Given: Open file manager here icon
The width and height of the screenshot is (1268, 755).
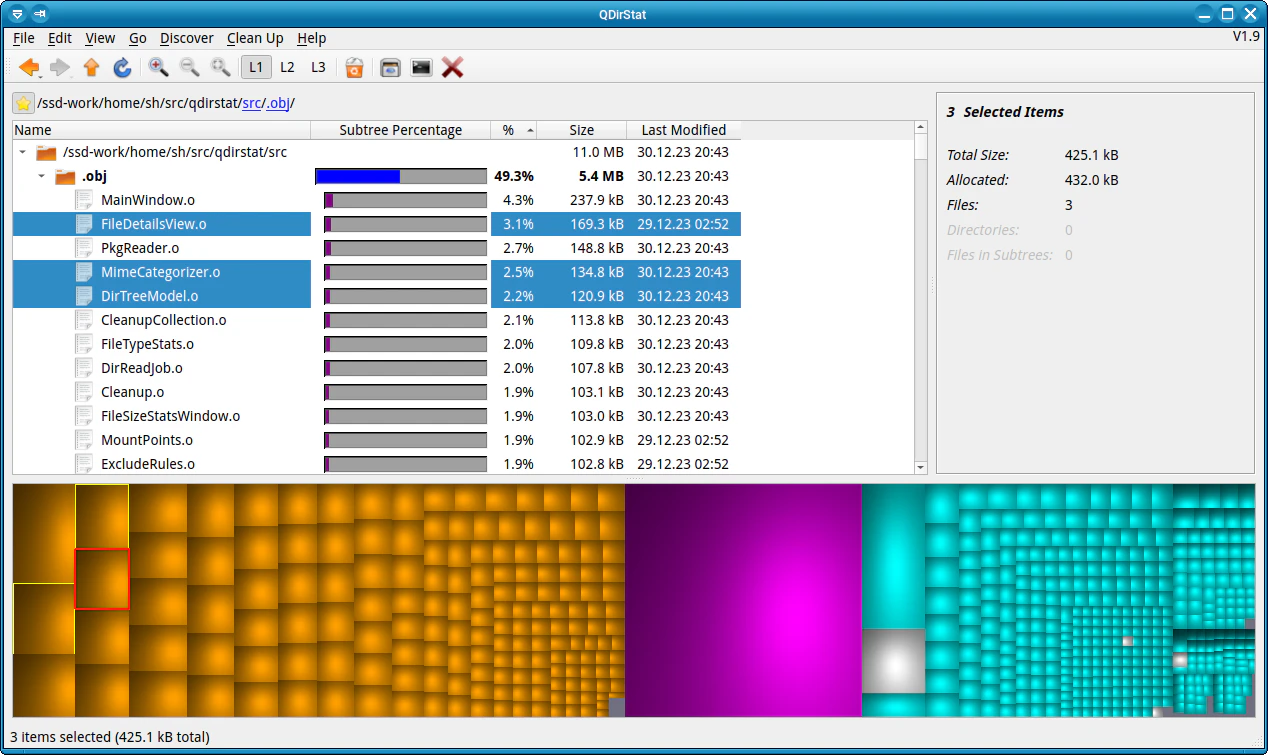Looking at the screenshot, I should coord(391,67).
